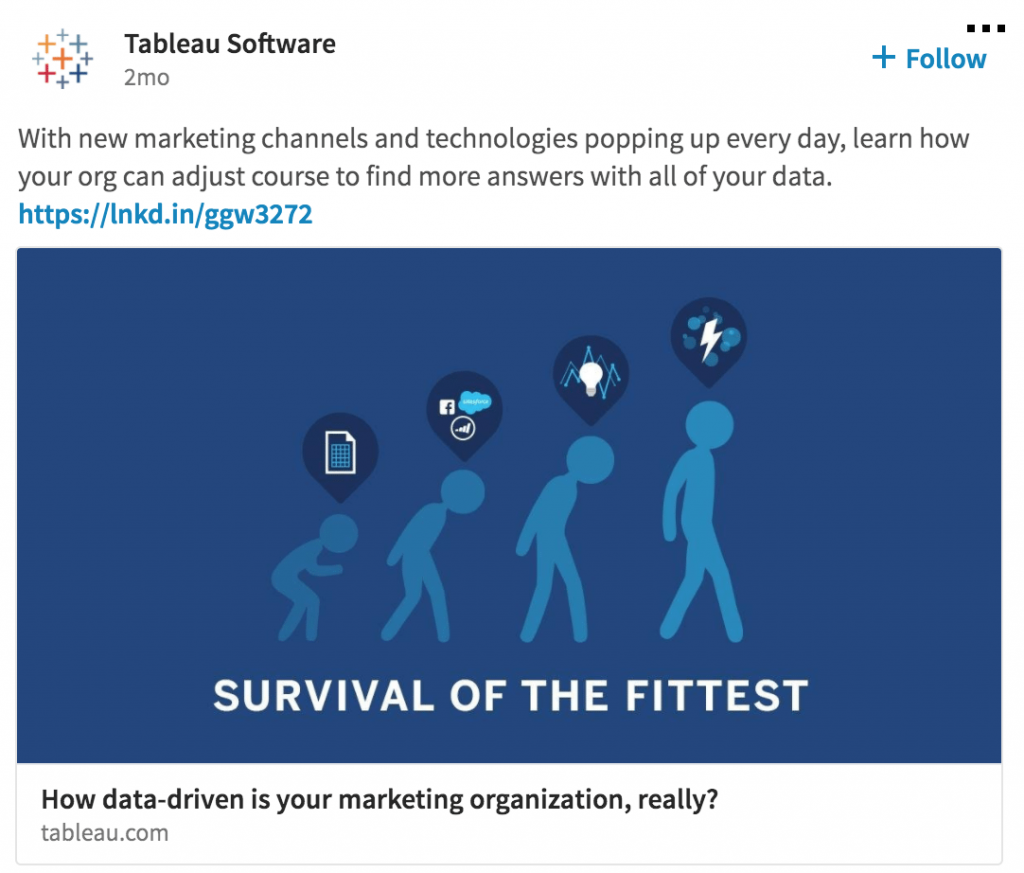1024x873 pixels.
Task: Click the Facebook icon inside the post image
Action: pyautogui.click(x=447, y=407)
